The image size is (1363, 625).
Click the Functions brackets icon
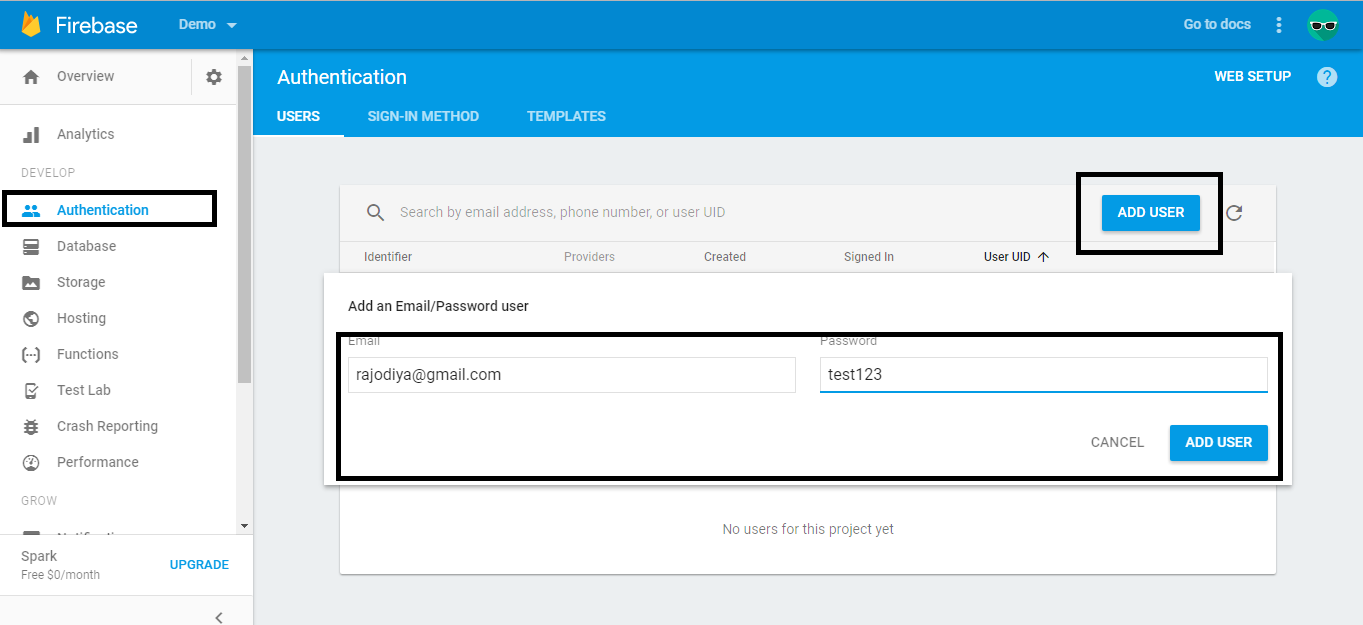[31, 354]
